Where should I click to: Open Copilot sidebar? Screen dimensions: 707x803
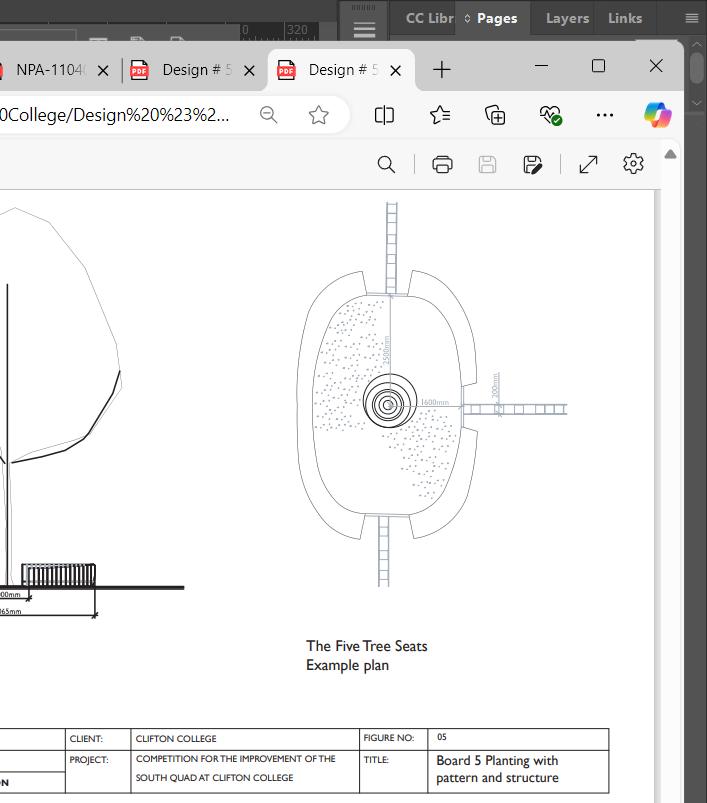click(658, 115)
